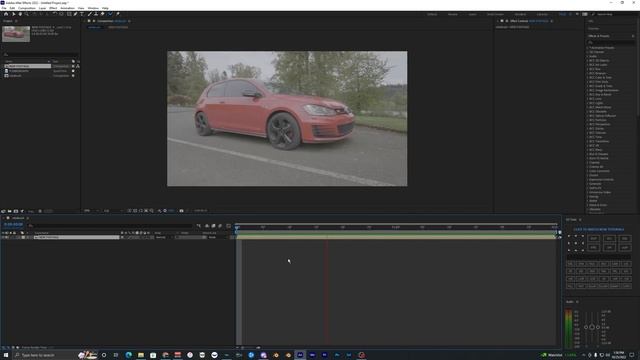This screenshot has width=640, height=360.
Task: Click the snapshot camera icon under viewer
Action: pos(181,211)
